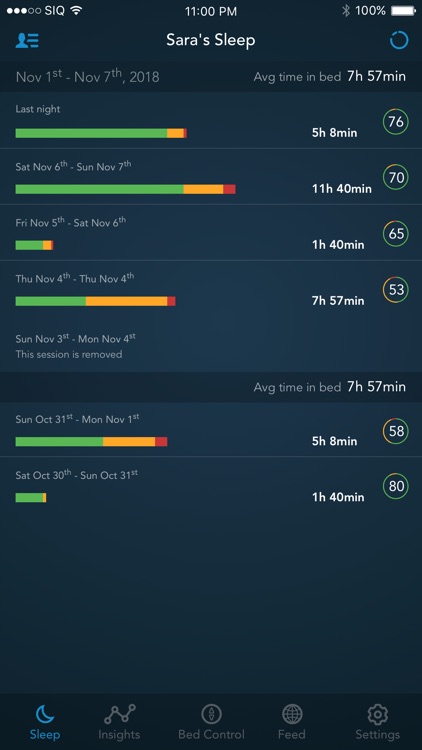Open the Sleep tab moon icon
This screenshot has height=750, width=422.
45,715
